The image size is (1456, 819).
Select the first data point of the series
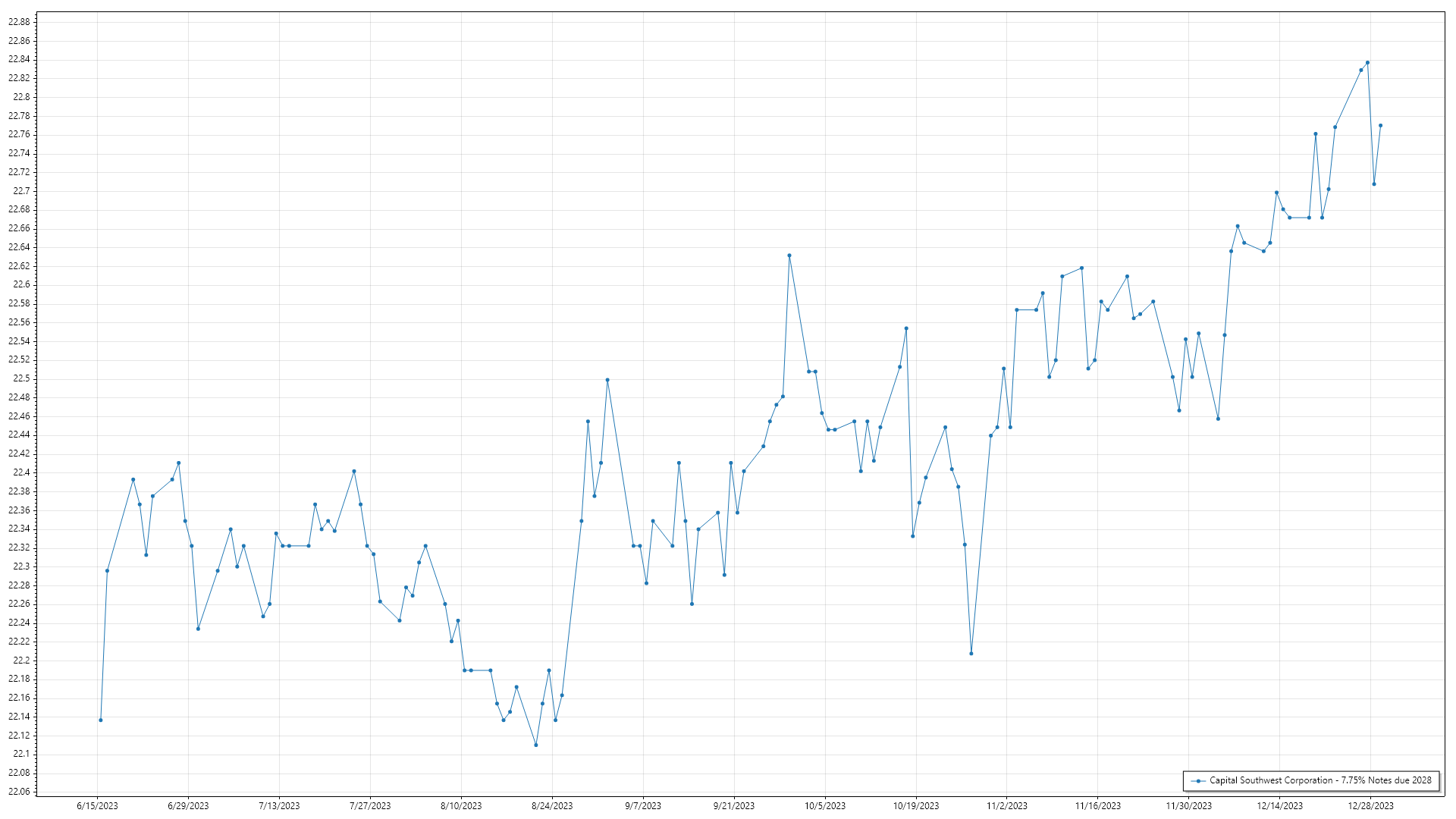point(101,720)
